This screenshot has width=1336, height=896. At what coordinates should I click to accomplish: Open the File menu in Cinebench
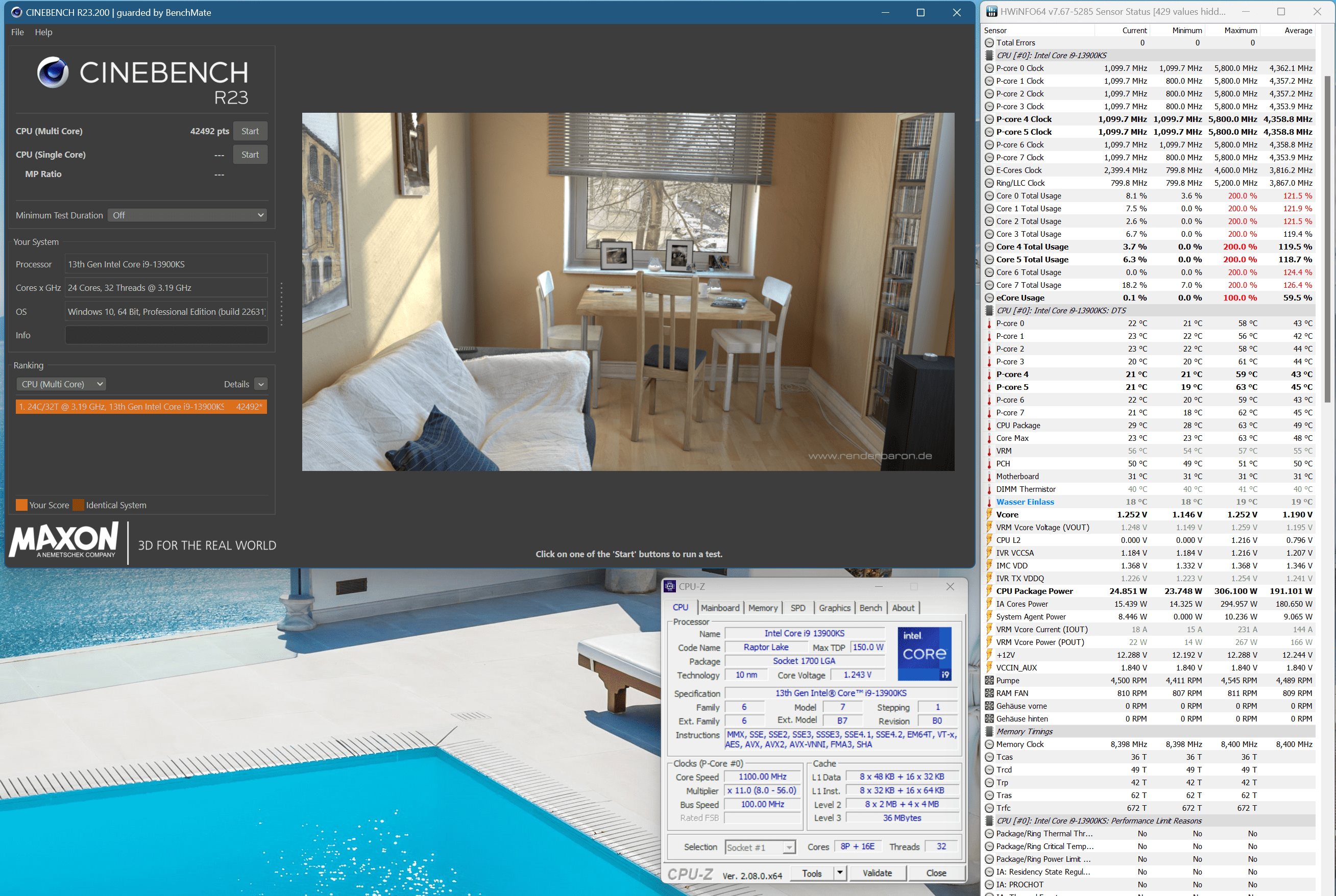coord(18,32)
